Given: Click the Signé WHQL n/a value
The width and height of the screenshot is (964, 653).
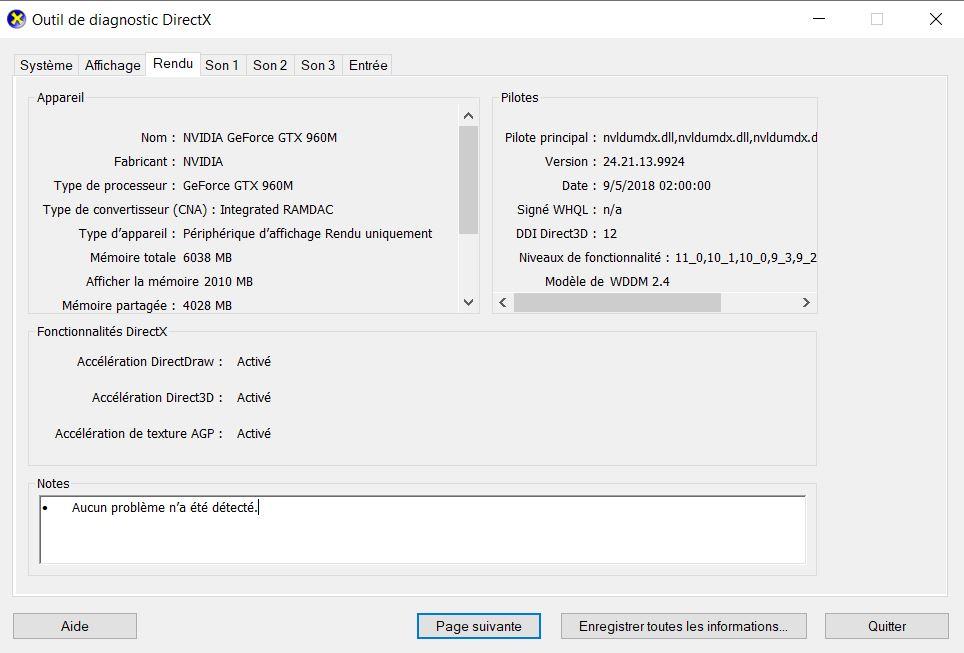Looking at the screenshot, I should 612,210.
